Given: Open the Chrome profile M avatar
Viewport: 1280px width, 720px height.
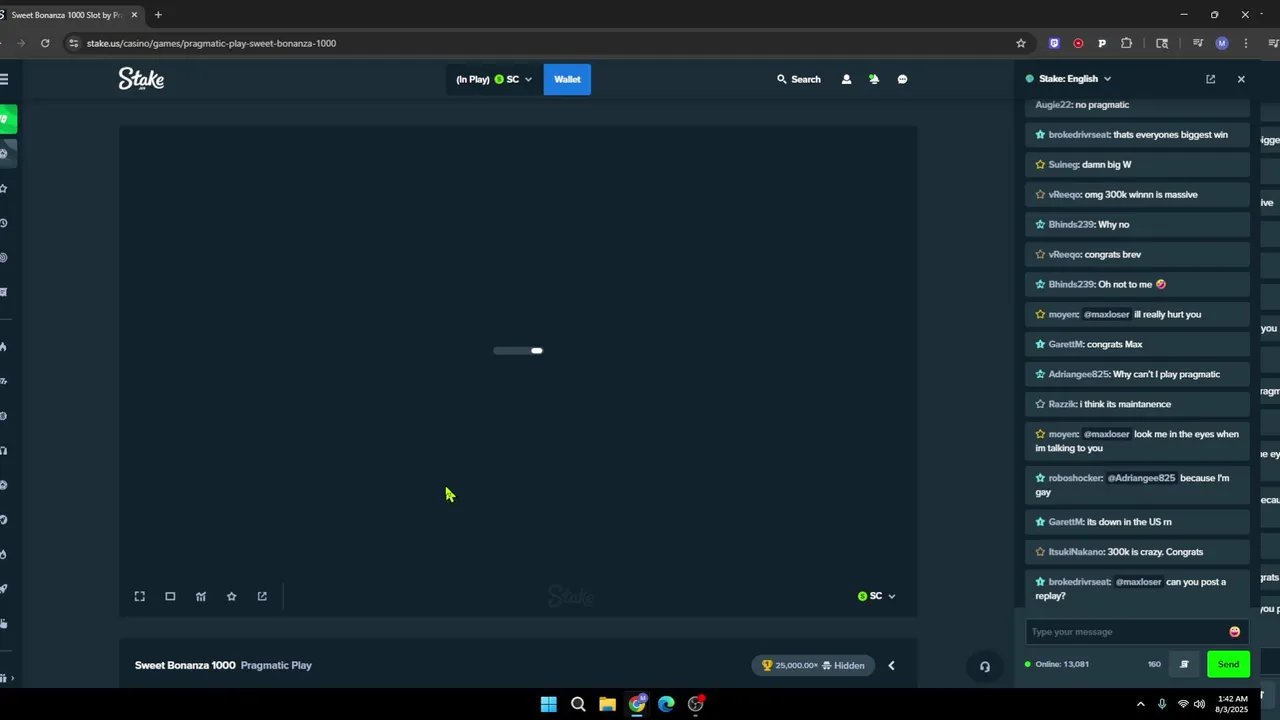Looking at the screenshot, I should coord(1222,43).
